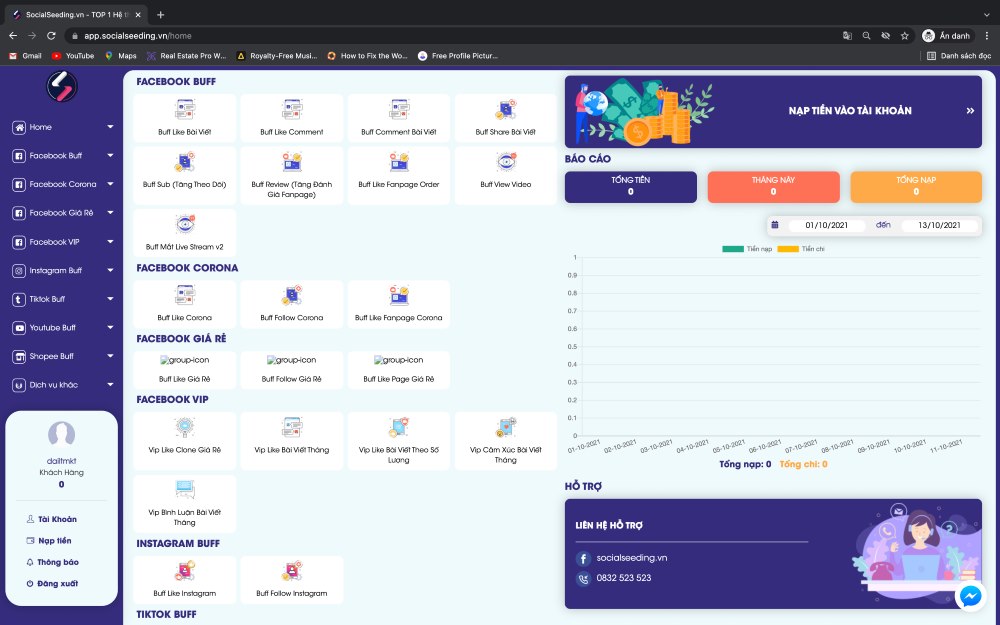This screenshot has width=1000, height=625.
Task: Click the start date field 01/10/2021
Action: (826, 225)
